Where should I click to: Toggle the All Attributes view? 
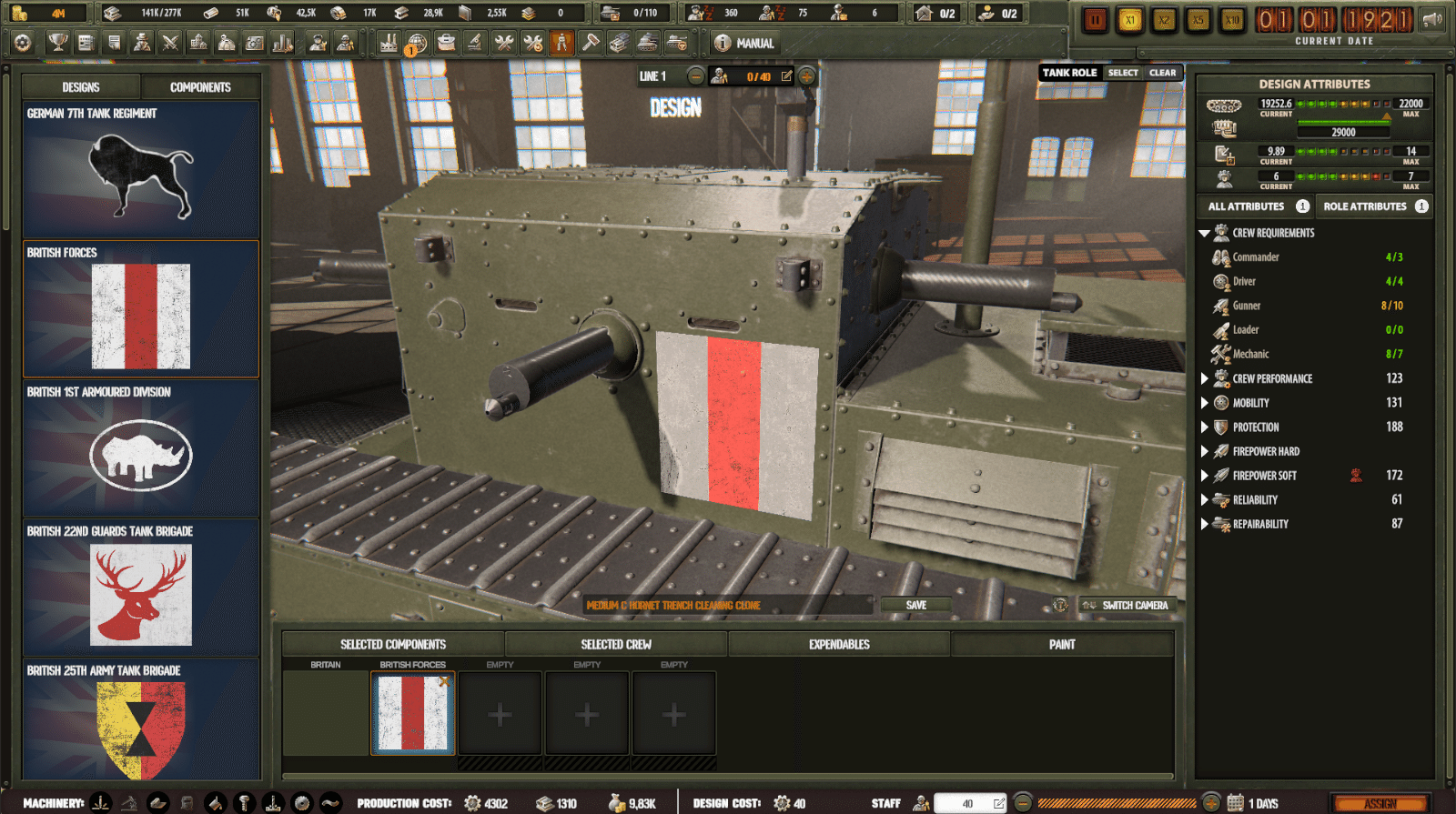pos(1256,206)
